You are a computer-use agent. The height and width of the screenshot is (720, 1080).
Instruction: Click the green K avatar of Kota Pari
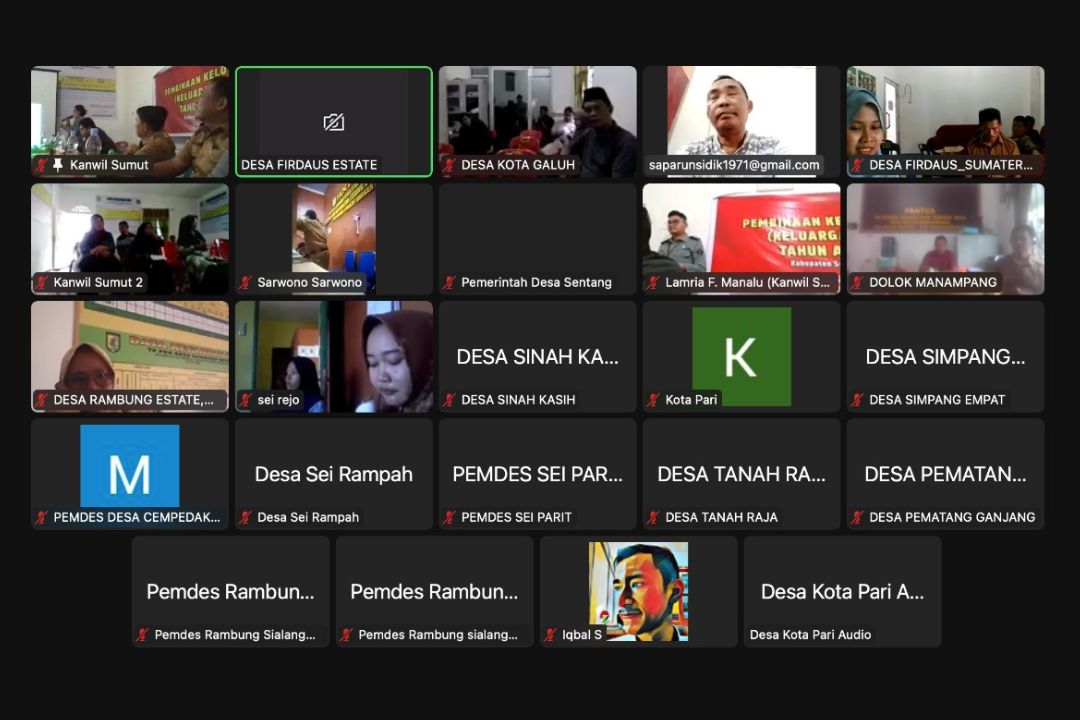741,356
